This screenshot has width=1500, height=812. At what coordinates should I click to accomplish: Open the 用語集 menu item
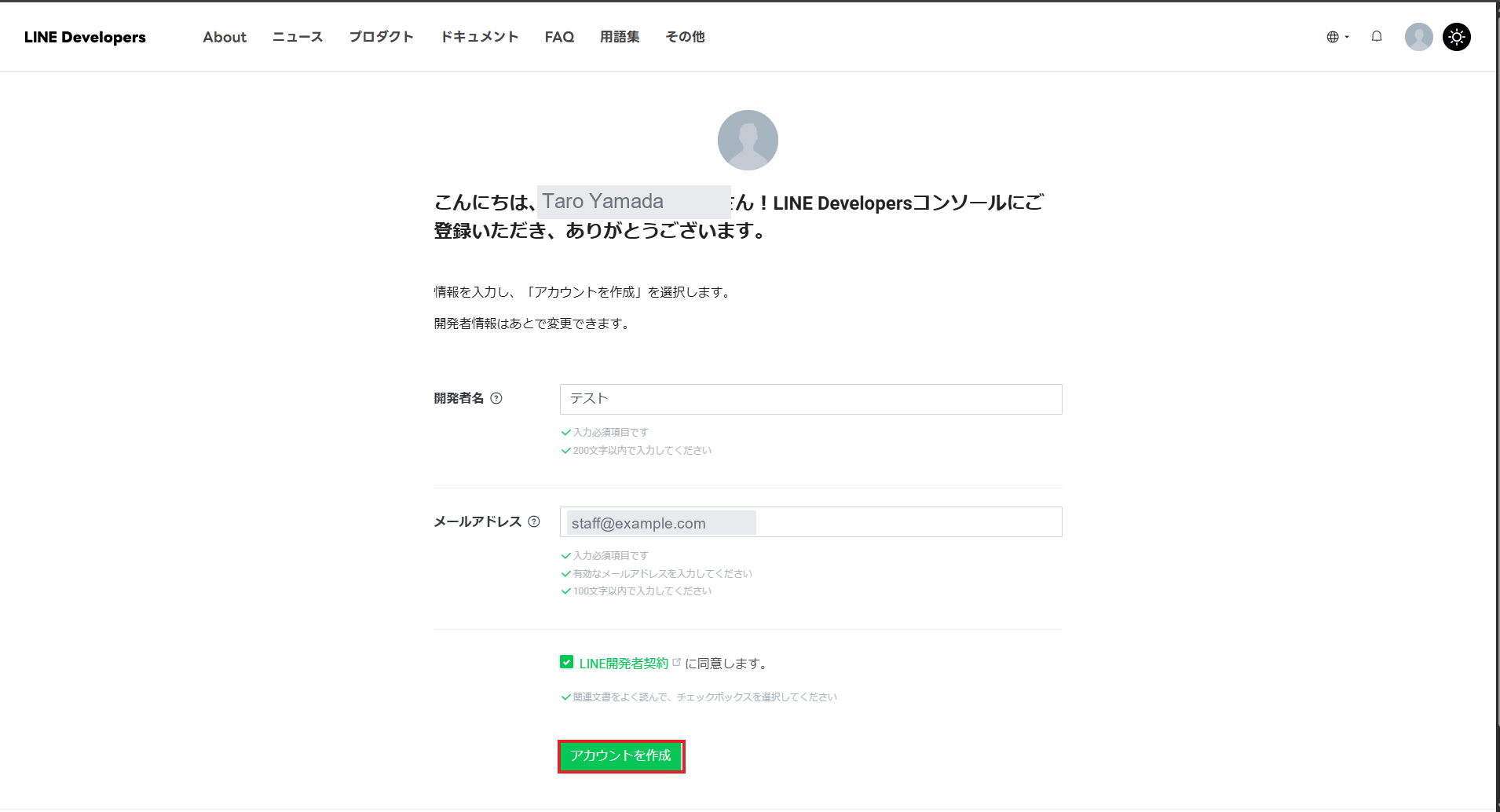[x=620, y=37]
